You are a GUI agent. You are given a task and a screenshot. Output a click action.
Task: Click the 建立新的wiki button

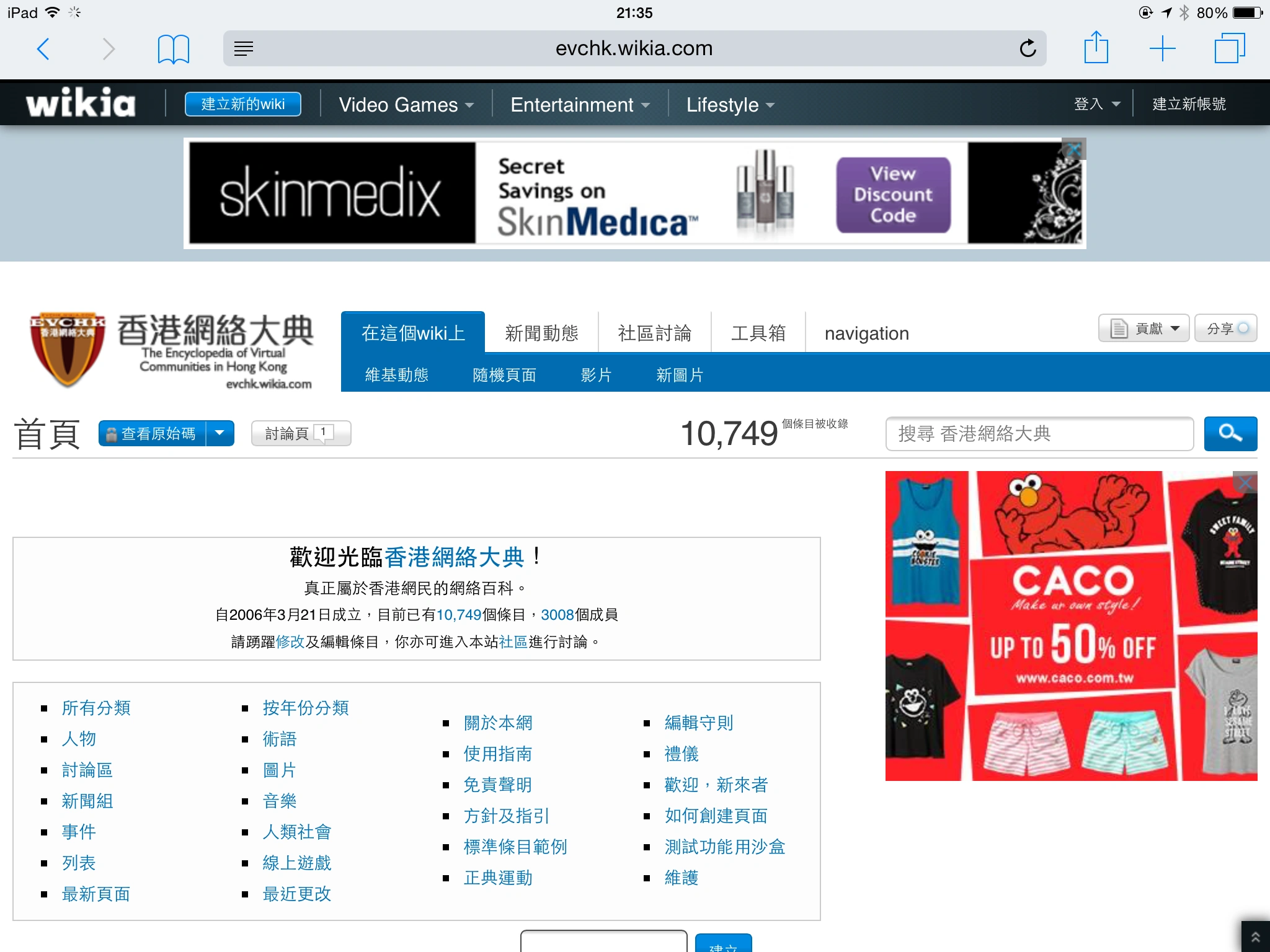click(242, 104)
